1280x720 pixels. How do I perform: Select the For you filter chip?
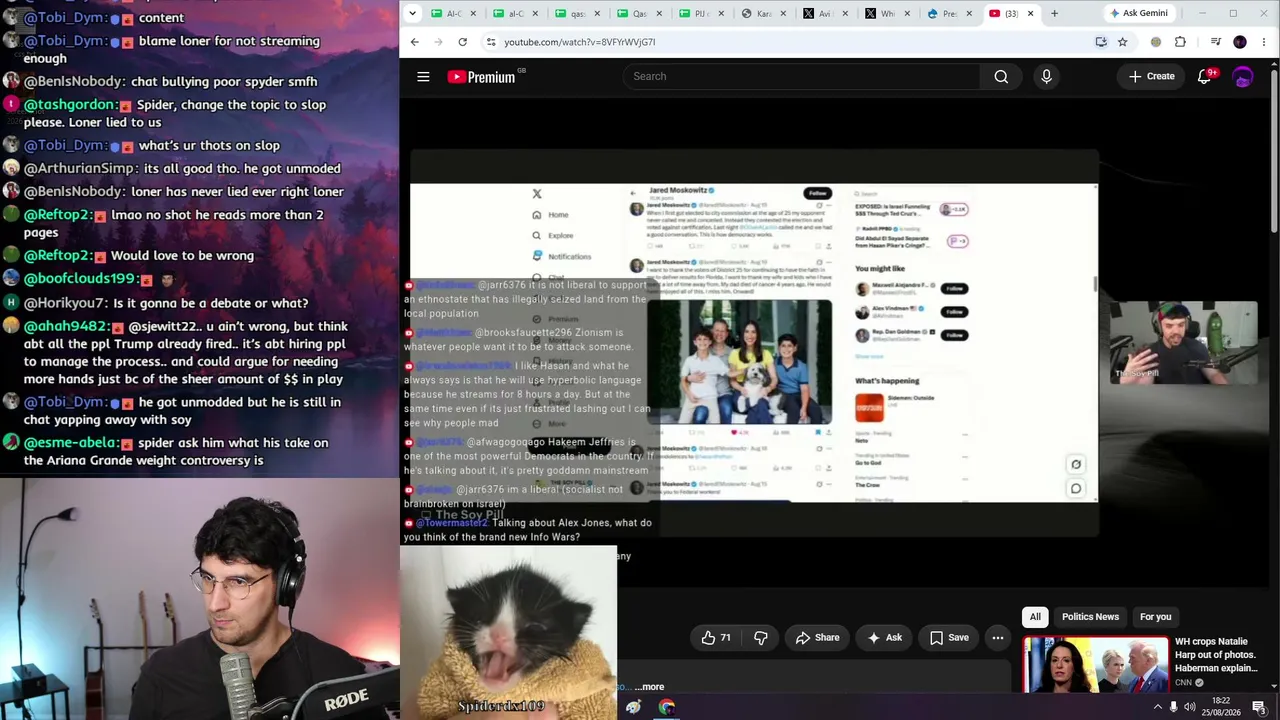coord(1155,617)
